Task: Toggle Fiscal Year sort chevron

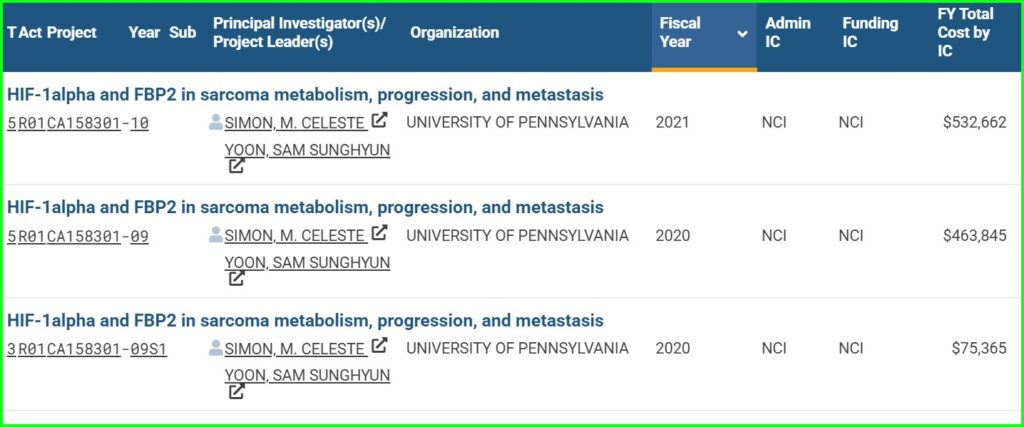Action: [743, 33]
